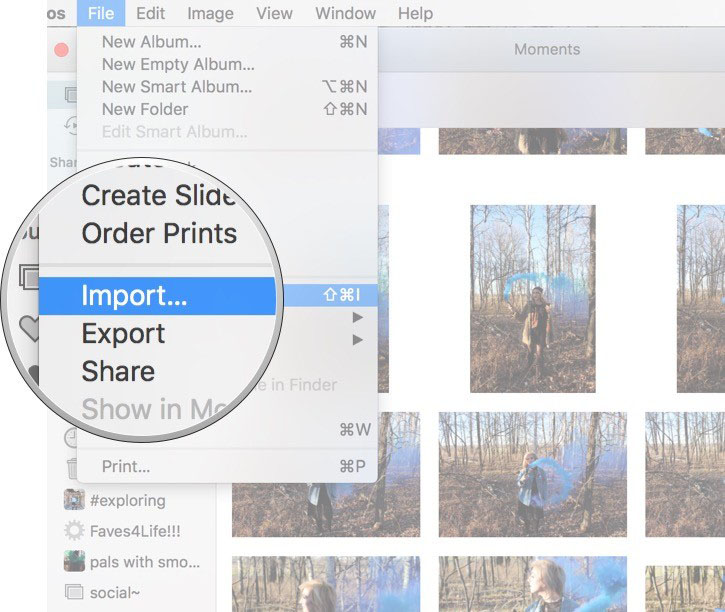
Task: Click the #exploring album thumbnail icon
Action: (74, 500)
